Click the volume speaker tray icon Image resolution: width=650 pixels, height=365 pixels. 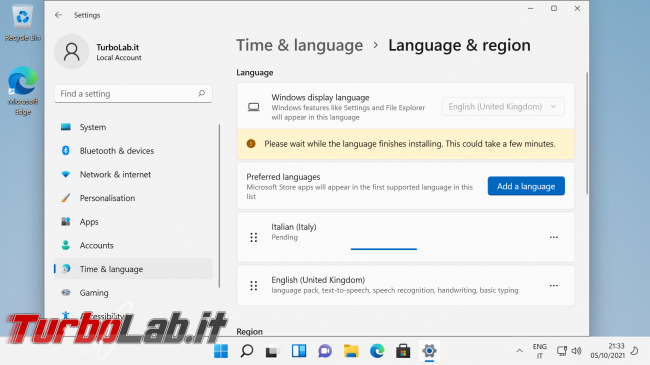(577, 351)
